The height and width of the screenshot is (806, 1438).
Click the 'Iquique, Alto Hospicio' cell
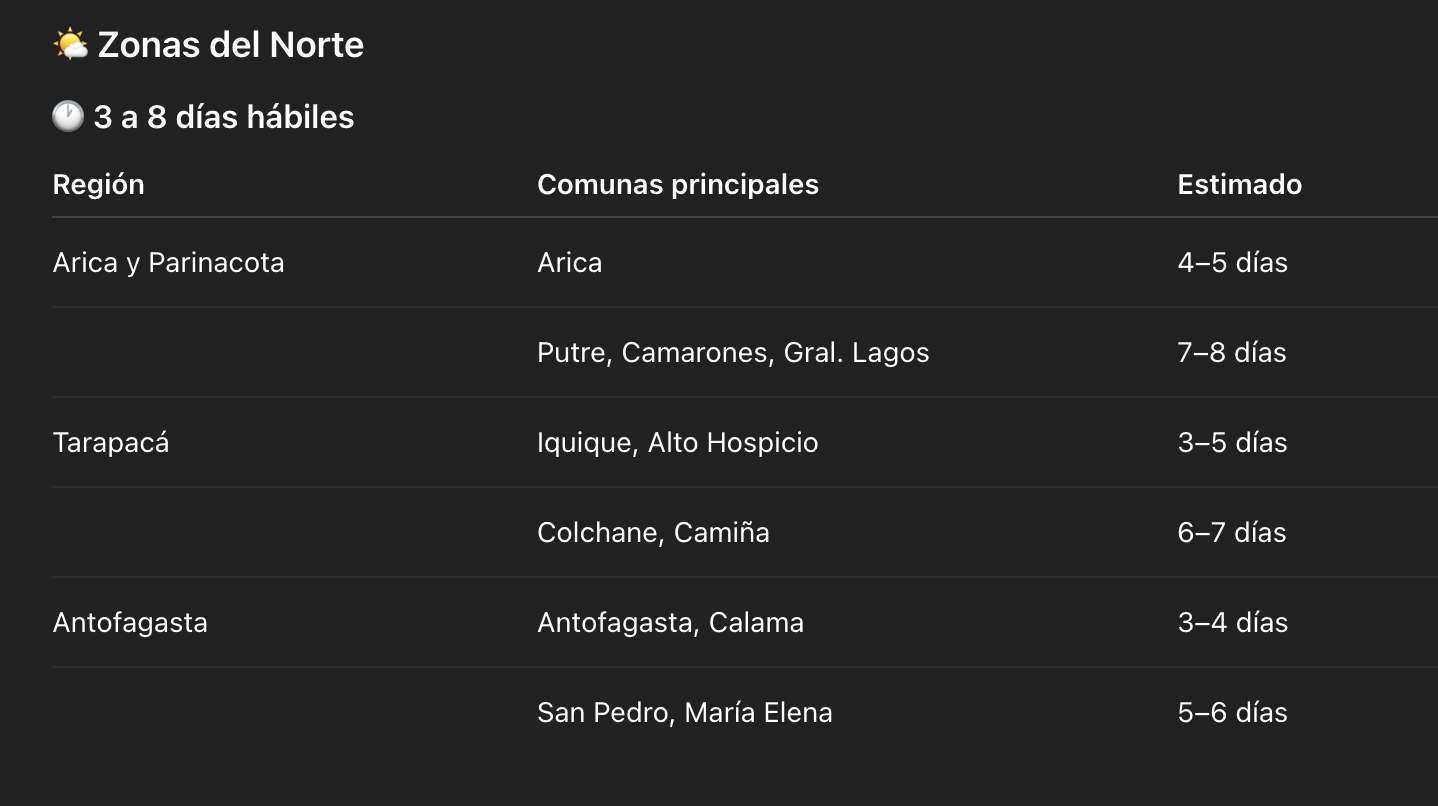pyautogui.click(x=678, y=443)
